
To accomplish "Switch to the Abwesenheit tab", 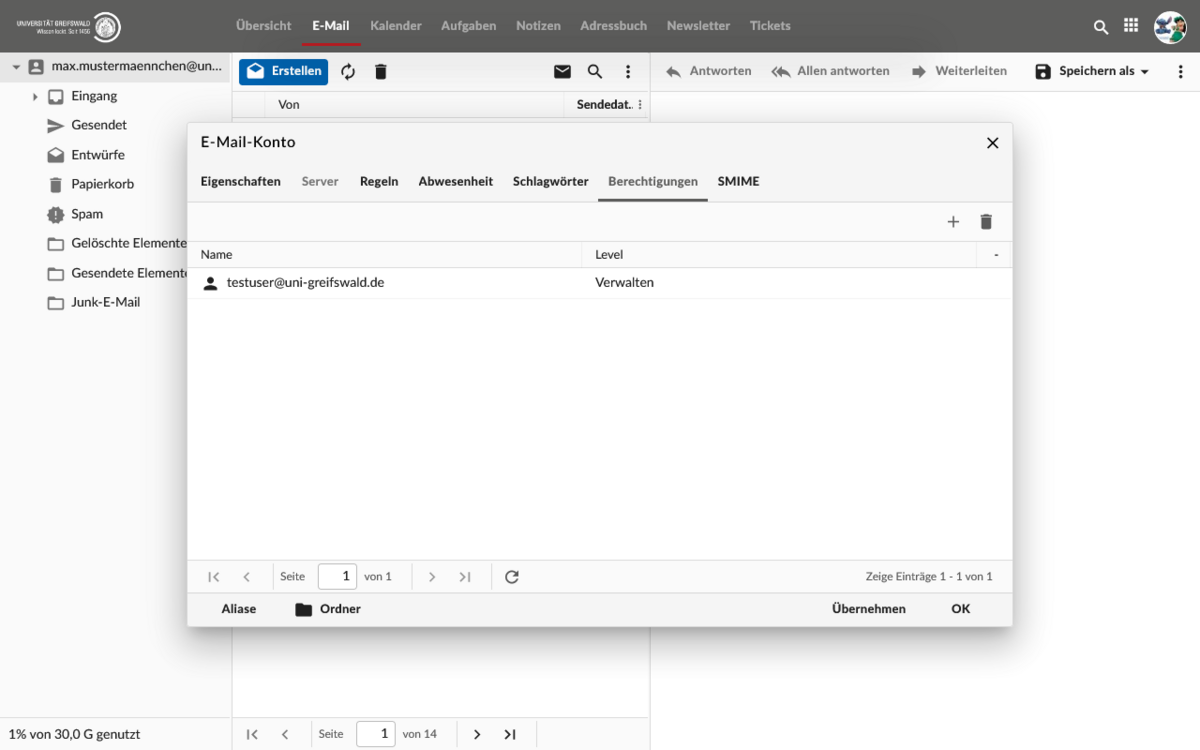I will [x=455, y=182].
